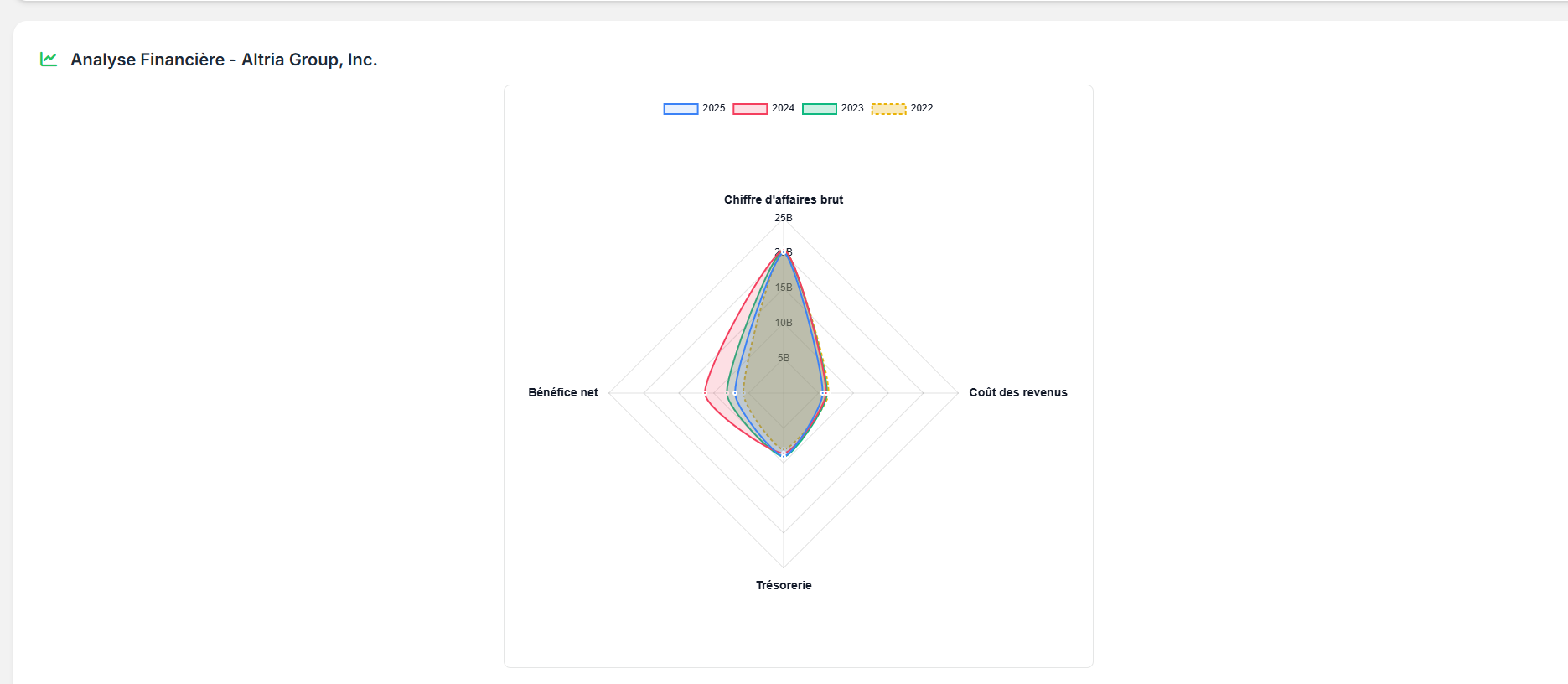Click the red 2024 point on Bénéfice net axis

click(706, 392)
